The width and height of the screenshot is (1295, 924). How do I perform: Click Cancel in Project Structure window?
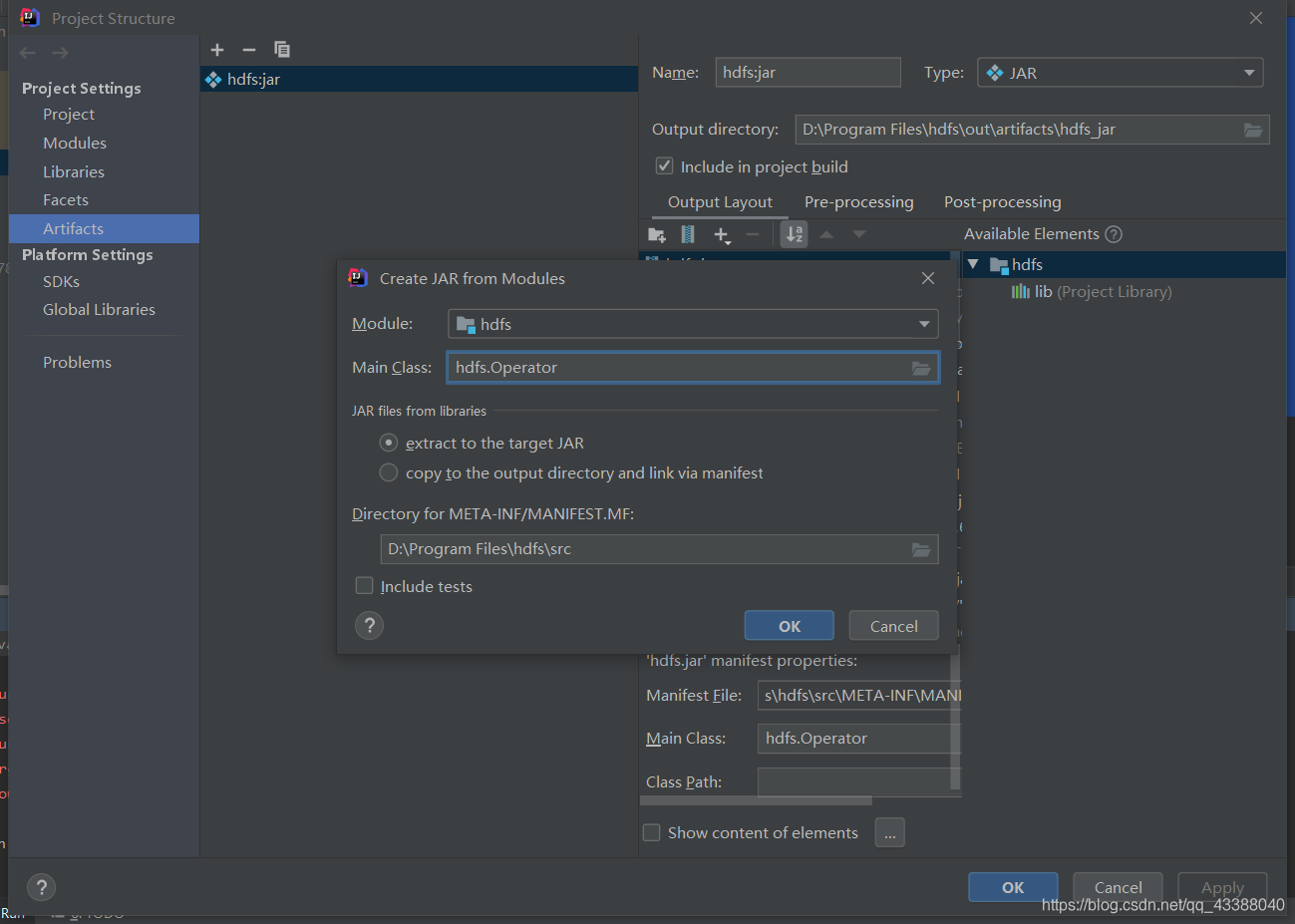click(1119, 887)
